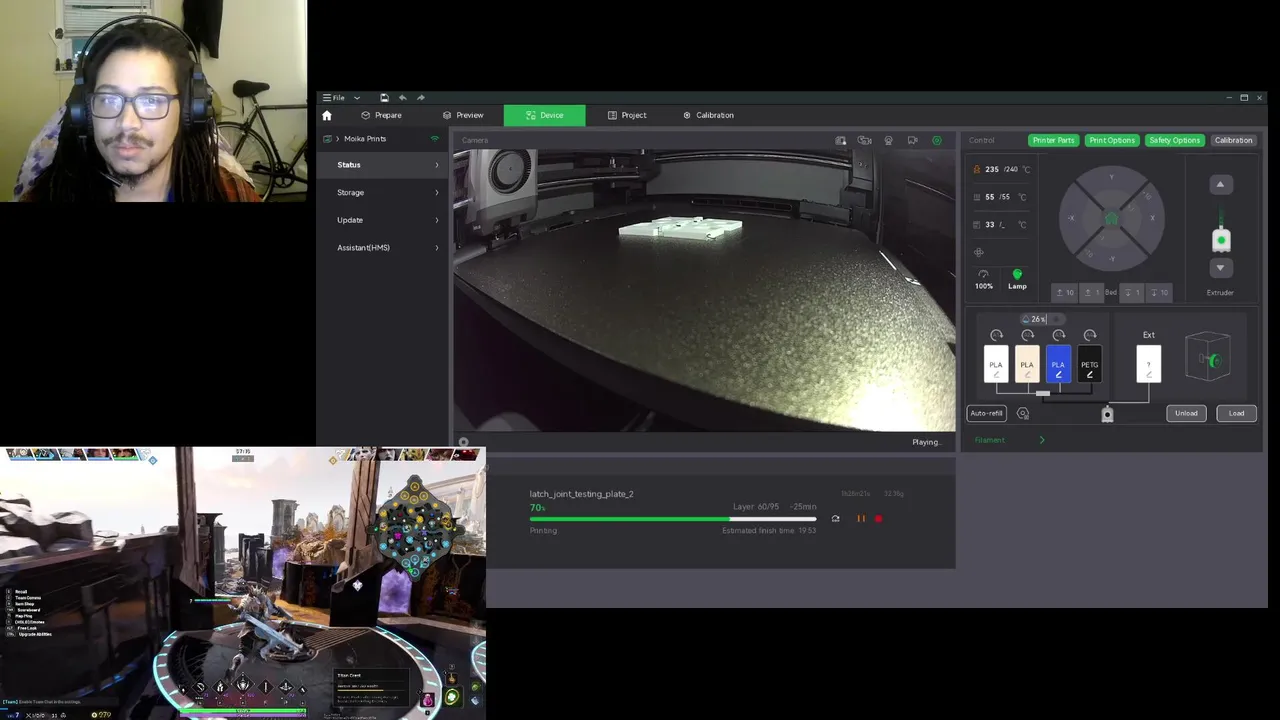Move extruder down arrow
The image size is (1280, 720).
tap(1220, 268)
